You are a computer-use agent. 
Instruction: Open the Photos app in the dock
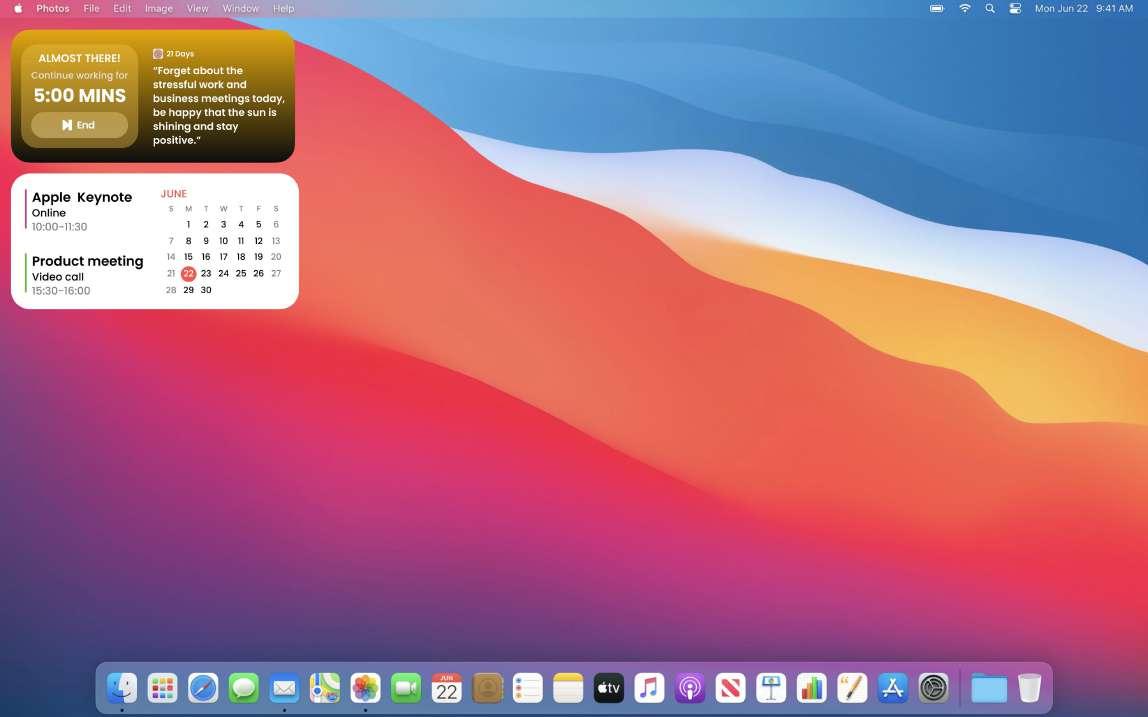(365, 688)
